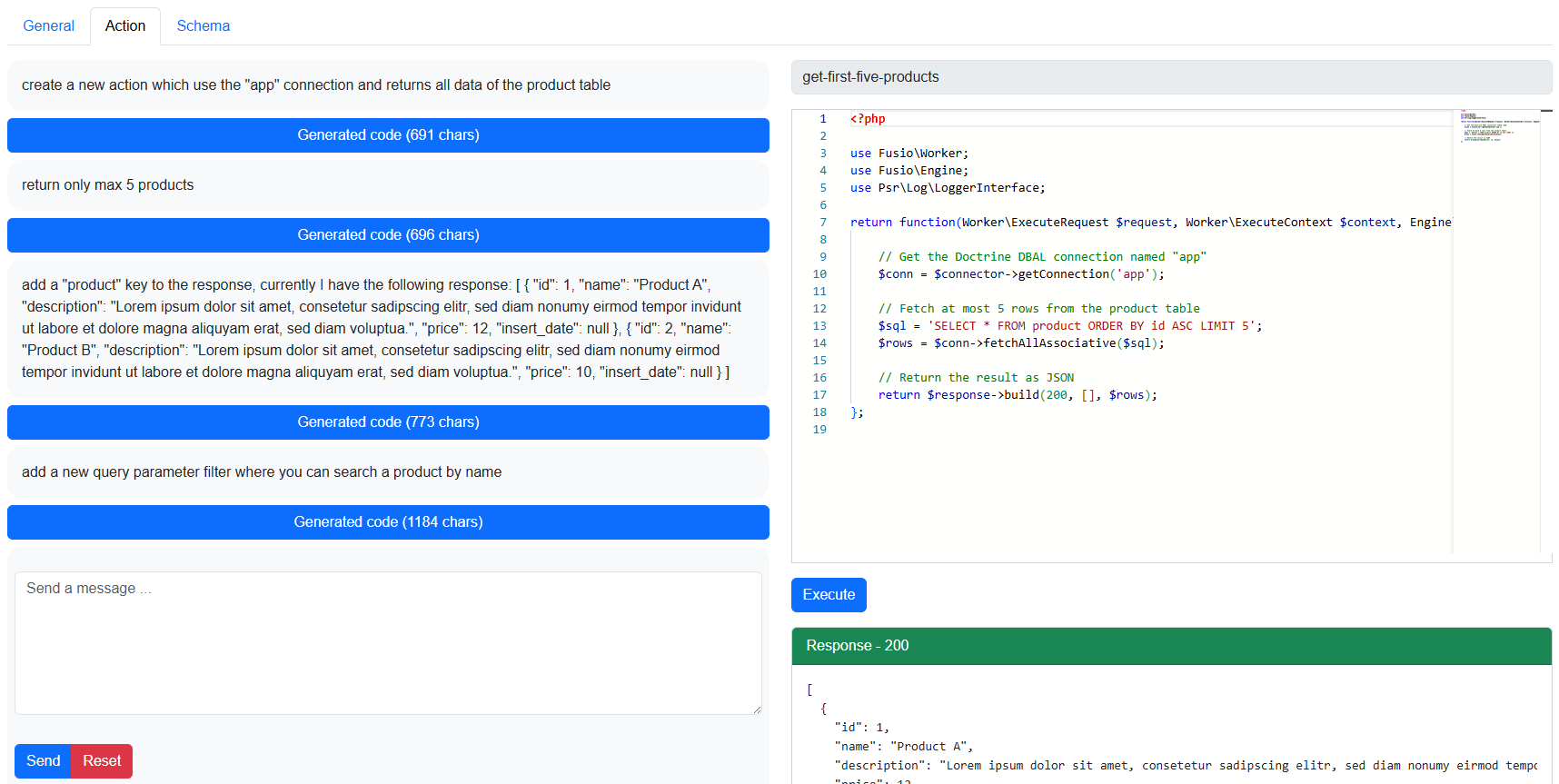Switch to the General tab

click(49, 26)
